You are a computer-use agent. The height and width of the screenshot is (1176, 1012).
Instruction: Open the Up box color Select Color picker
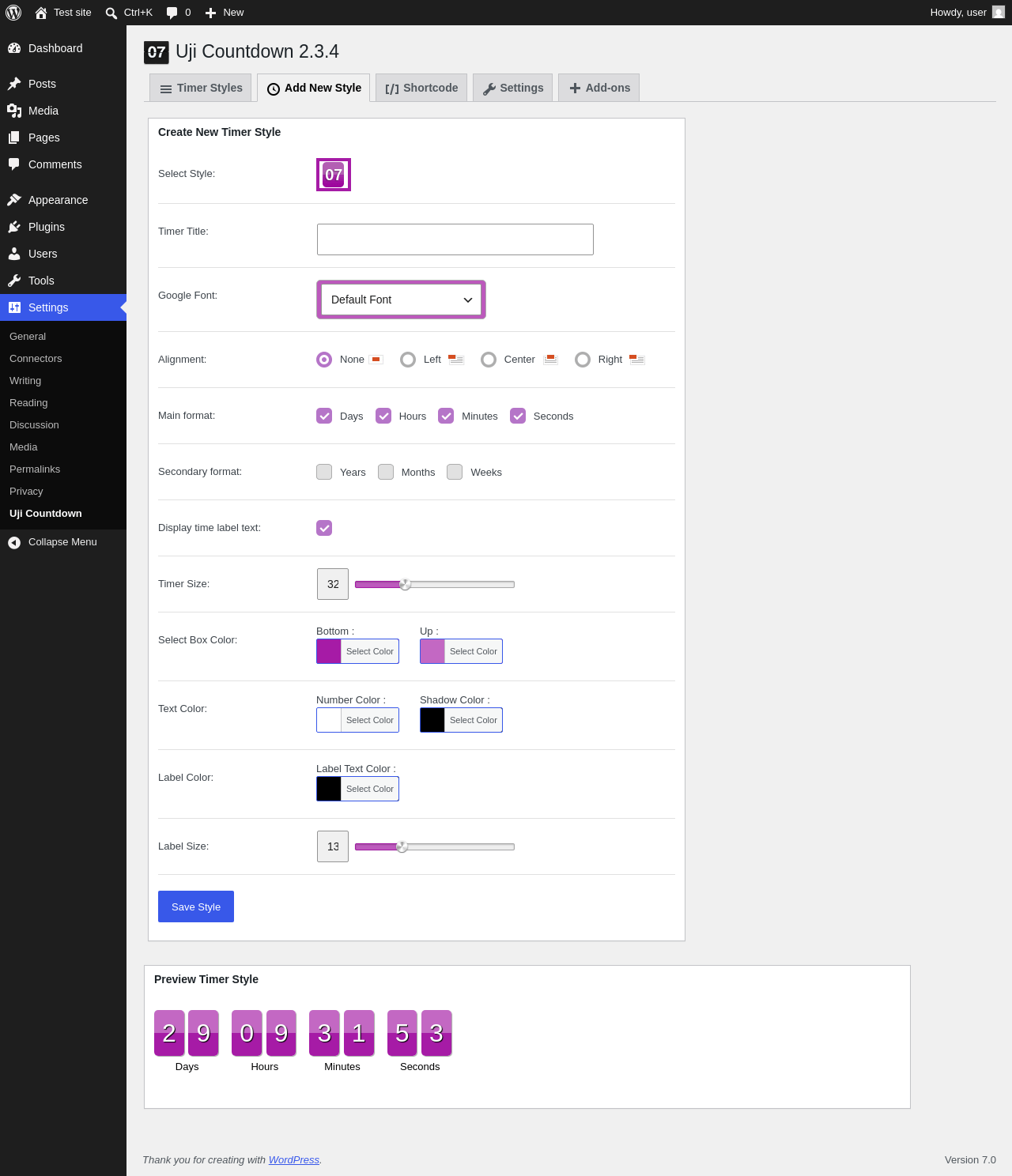(x=461, y=651)
